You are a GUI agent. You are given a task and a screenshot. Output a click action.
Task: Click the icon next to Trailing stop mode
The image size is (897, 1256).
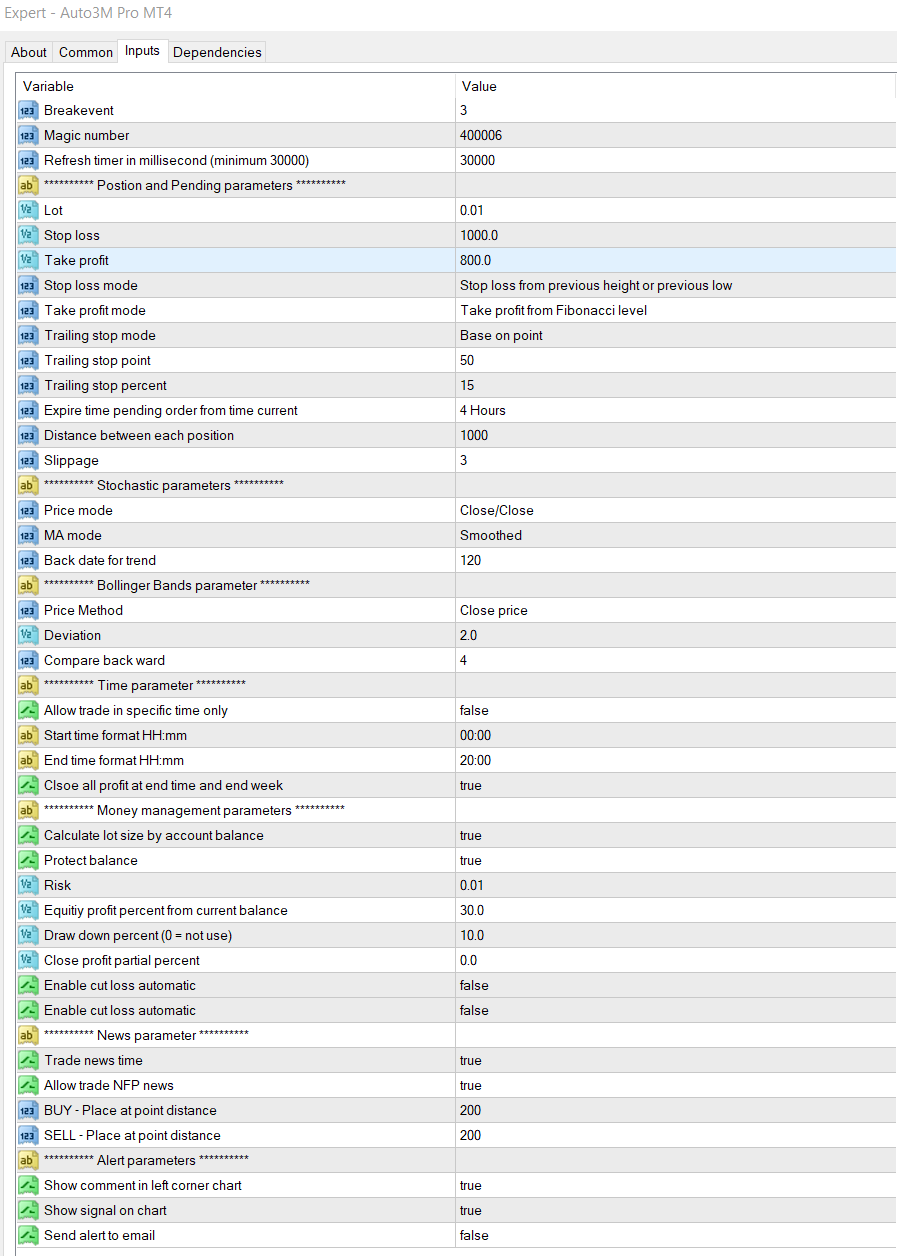pos(28,335)
